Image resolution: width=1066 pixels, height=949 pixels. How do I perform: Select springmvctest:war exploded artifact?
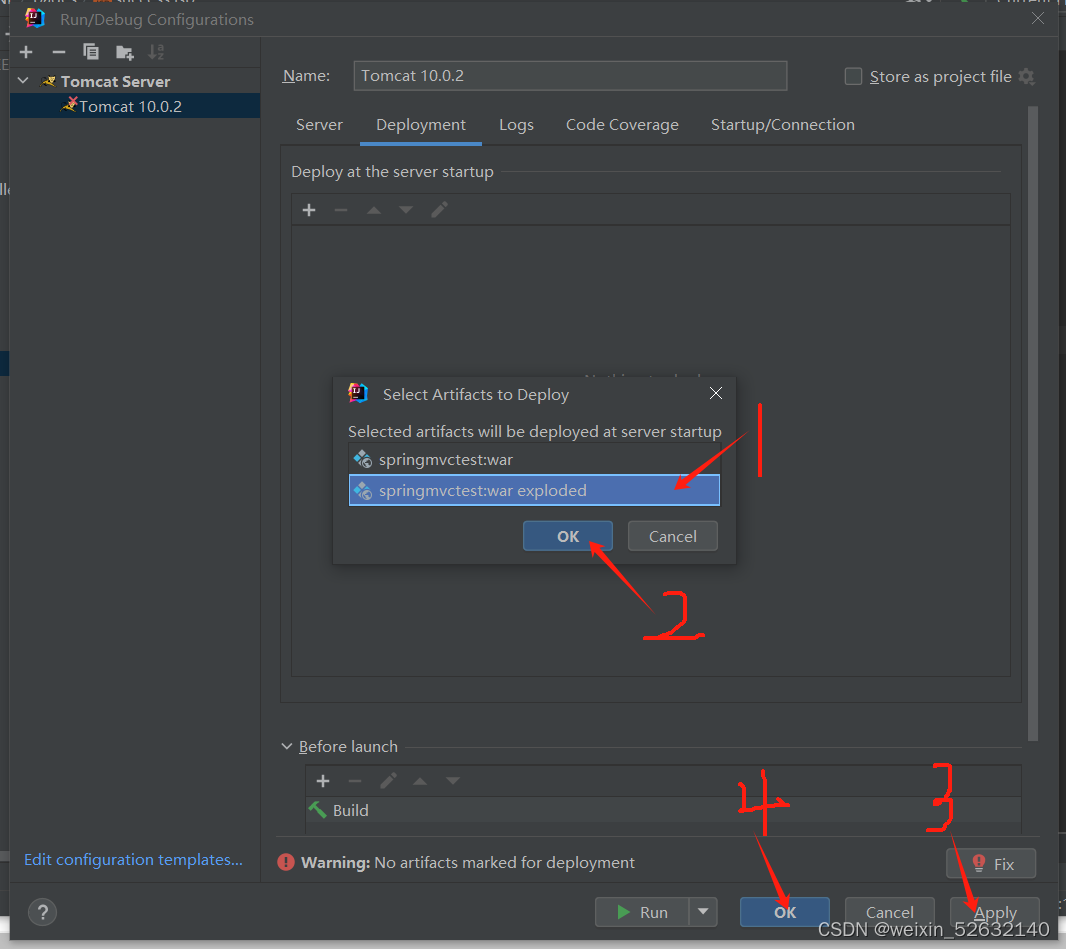pos(534,490)
